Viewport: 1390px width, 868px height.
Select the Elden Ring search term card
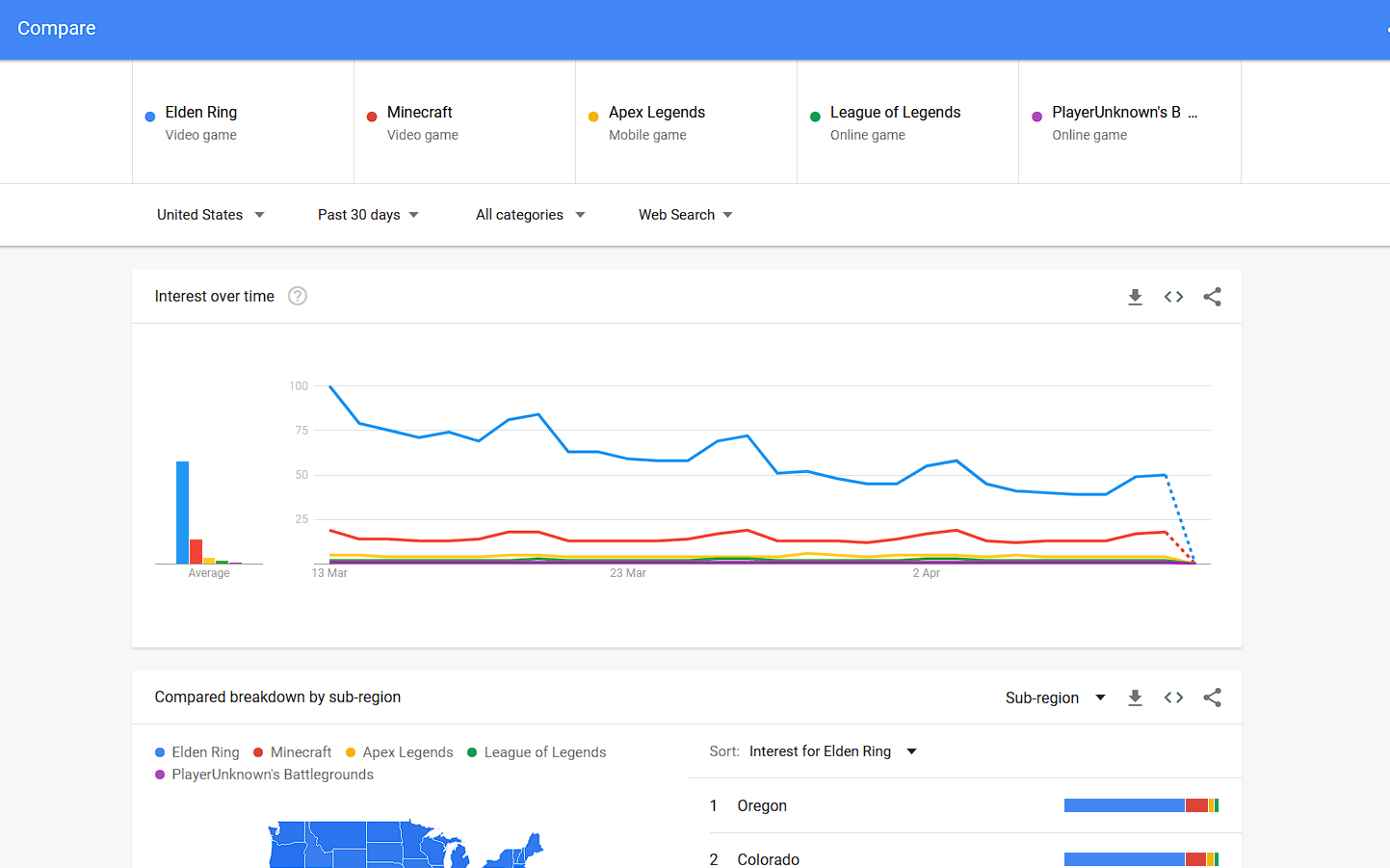pos(243,122)
